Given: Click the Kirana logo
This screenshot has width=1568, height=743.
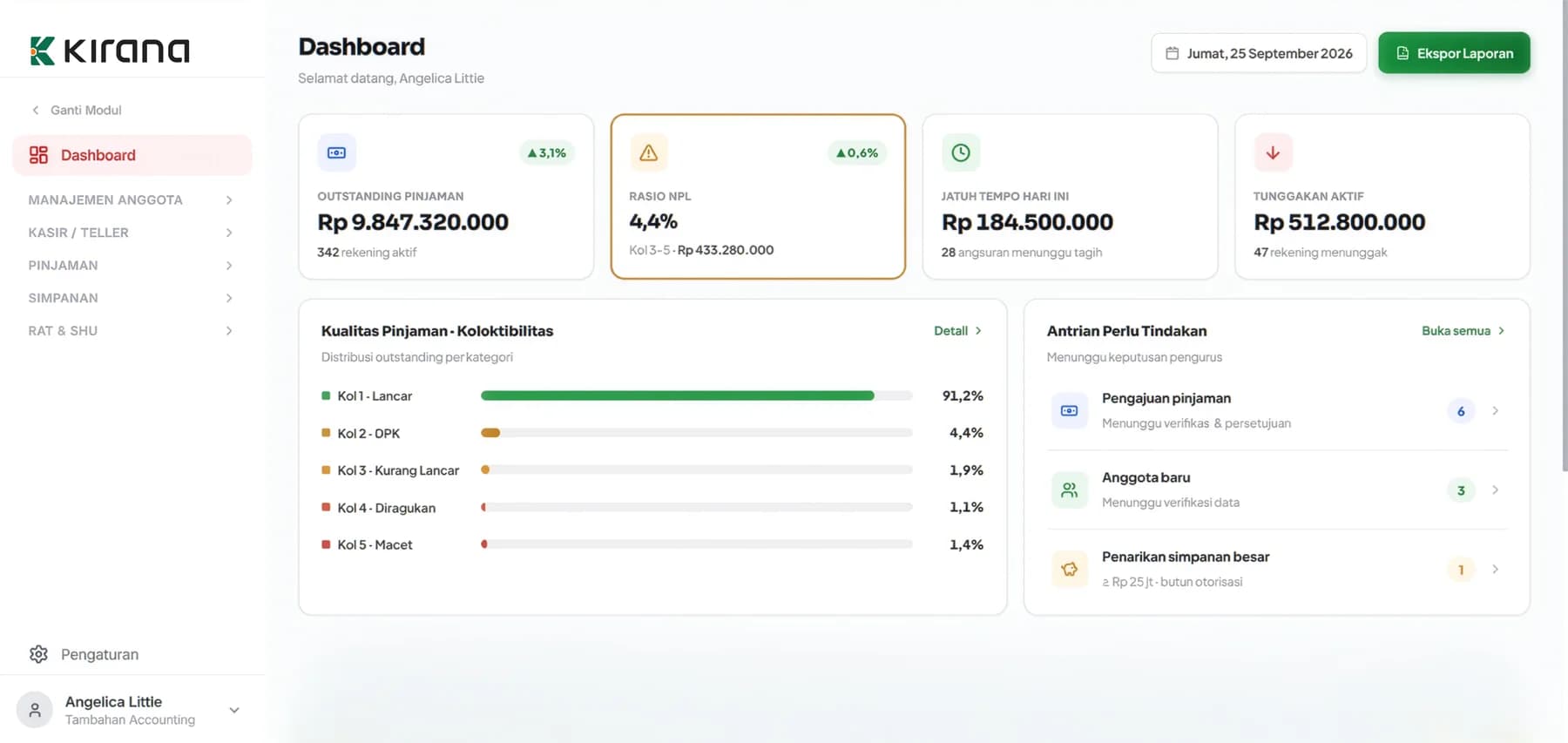Looking at the screenshot, I should click(110, 51).
